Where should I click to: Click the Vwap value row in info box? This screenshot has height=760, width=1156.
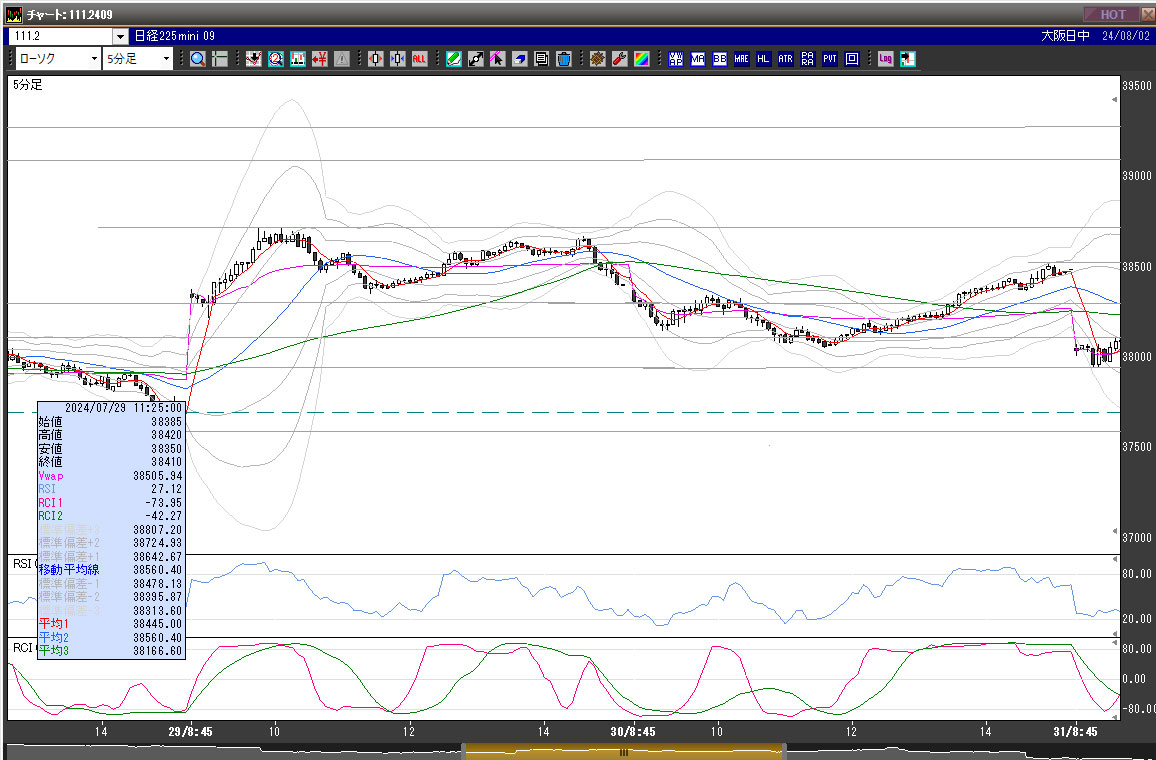111,475
